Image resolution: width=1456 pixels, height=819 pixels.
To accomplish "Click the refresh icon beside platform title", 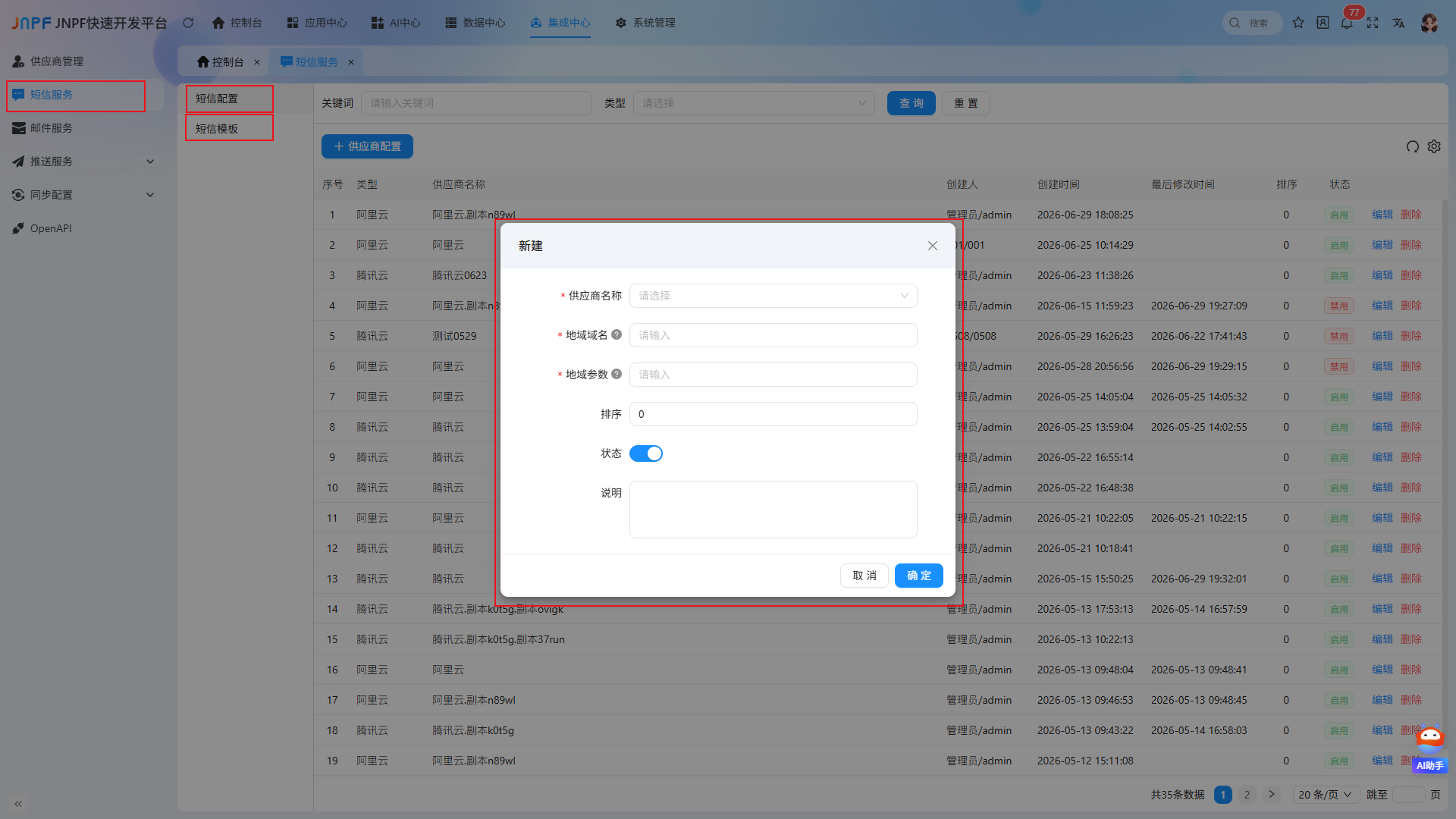I will coord(188,23).
